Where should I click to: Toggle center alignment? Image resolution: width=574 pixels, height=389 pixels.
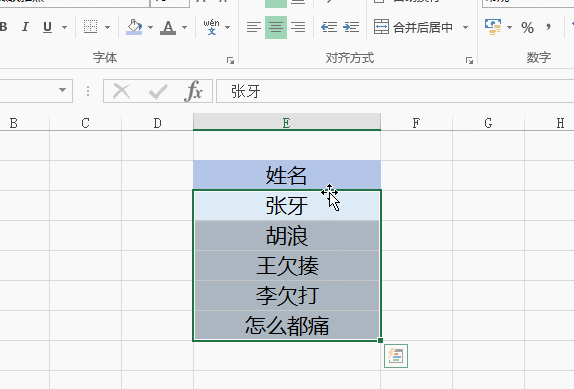[276, 27]
